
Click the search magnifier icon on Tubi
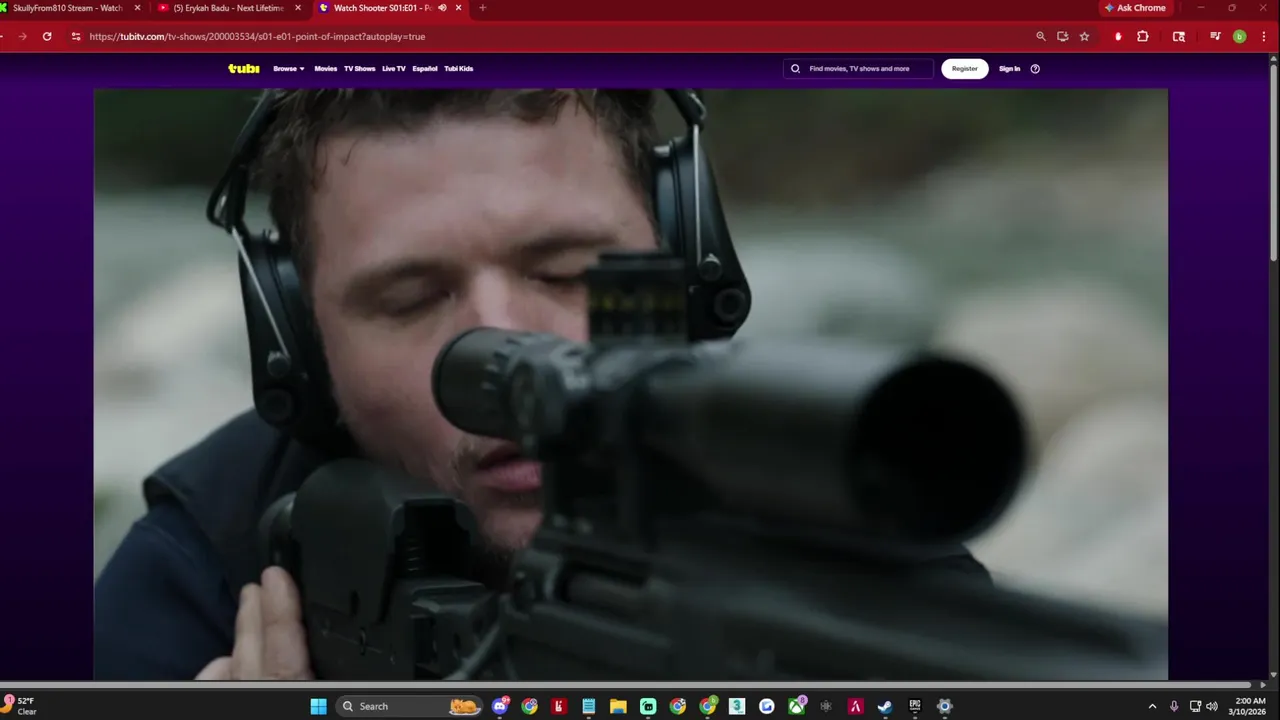coord(796,69)
